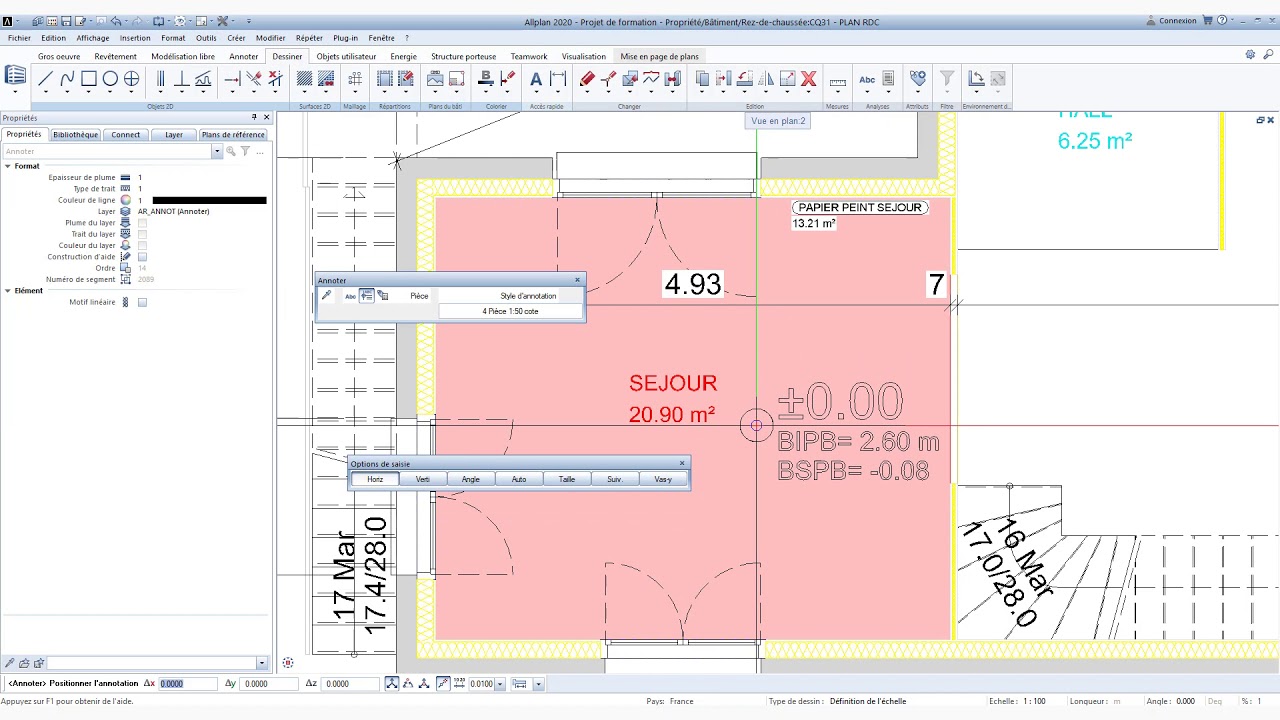
Task: Toggle the Plume du layer checkbox
Action: (142, 223)
